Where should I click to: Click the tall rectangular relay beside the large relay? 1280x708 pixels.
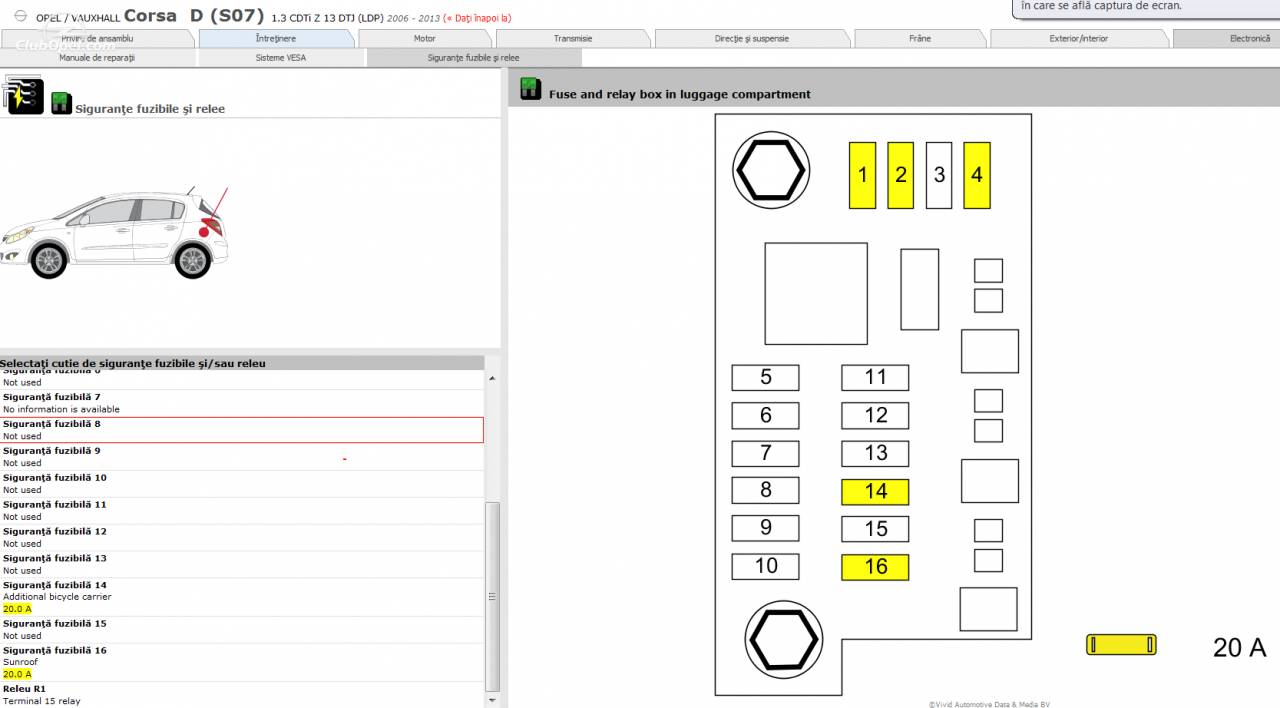tap(919, 289)
